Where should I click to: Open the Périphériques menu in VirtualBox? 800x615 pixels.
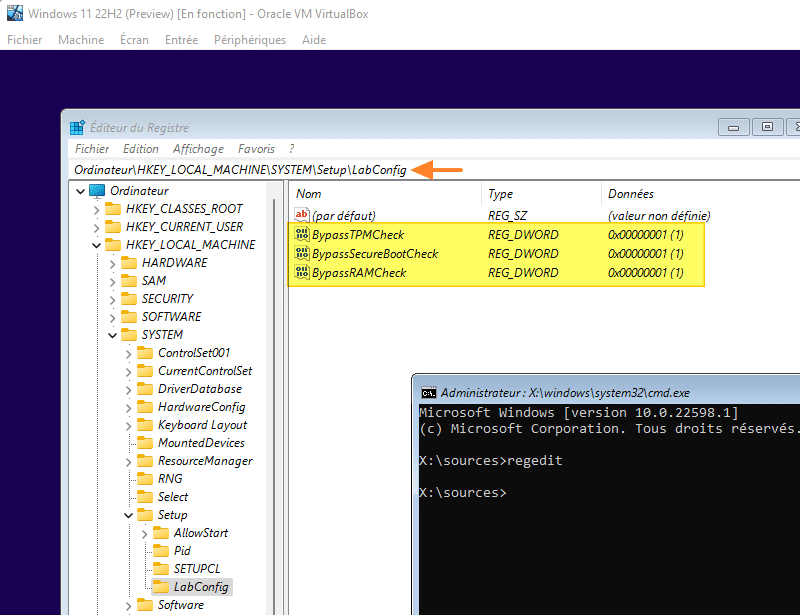click(x=249, y=40)
